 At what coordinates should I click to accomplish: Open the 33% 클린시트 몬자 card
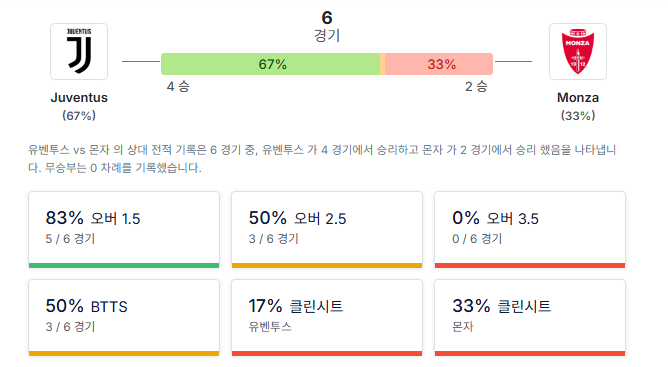[530, 318]
